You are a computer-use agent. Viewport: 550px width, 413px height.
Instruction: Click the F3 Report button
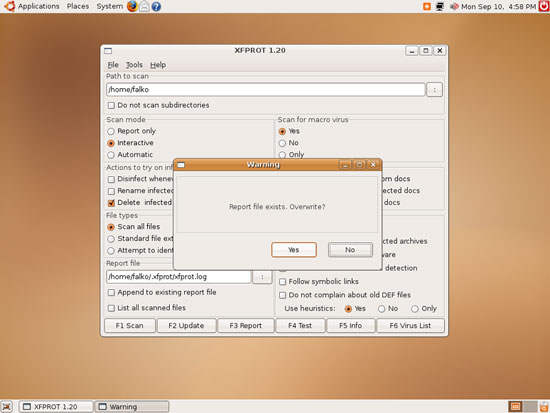click(246, 326)
